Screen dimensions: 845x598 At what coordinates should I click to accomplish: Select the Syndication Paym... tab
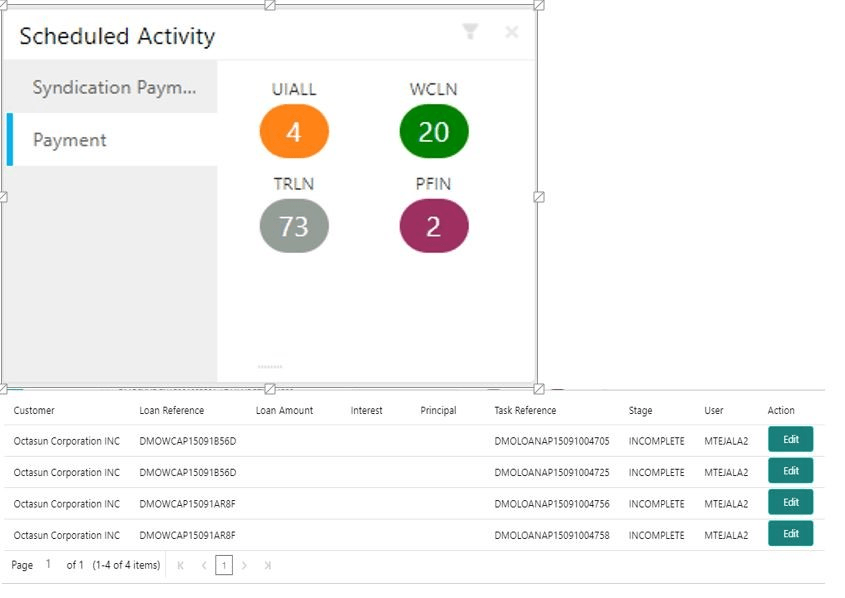113,87
